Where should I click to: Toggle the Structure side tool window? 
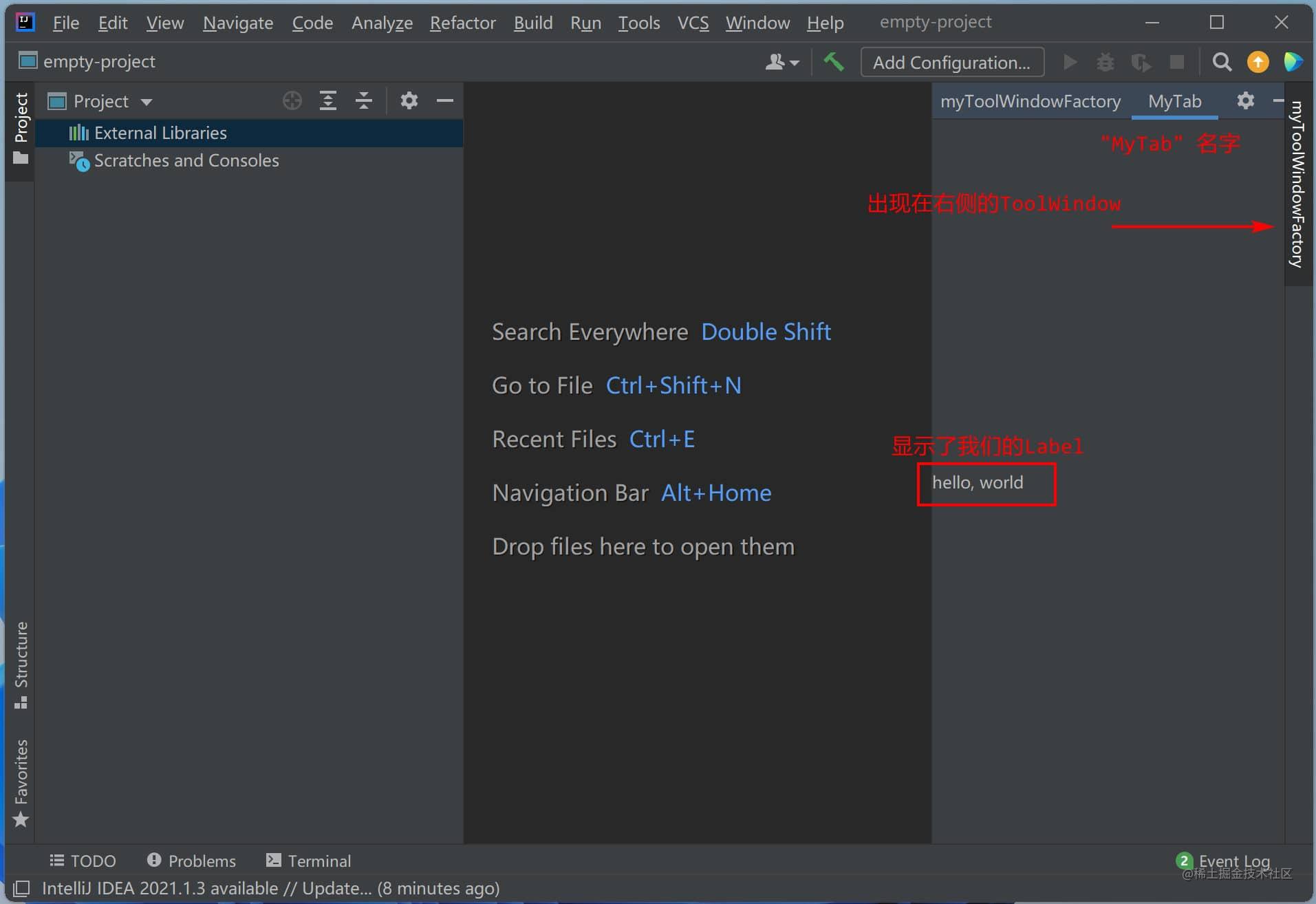[21, 665]
